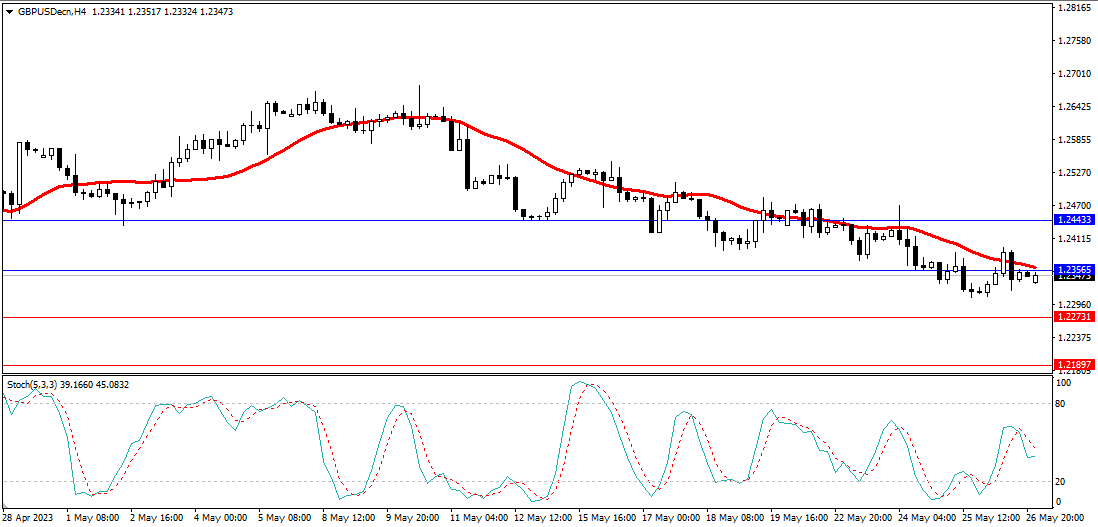Click the 4 May 00:00 time label
Screen dimensions: 1098x527
[219, 519]
